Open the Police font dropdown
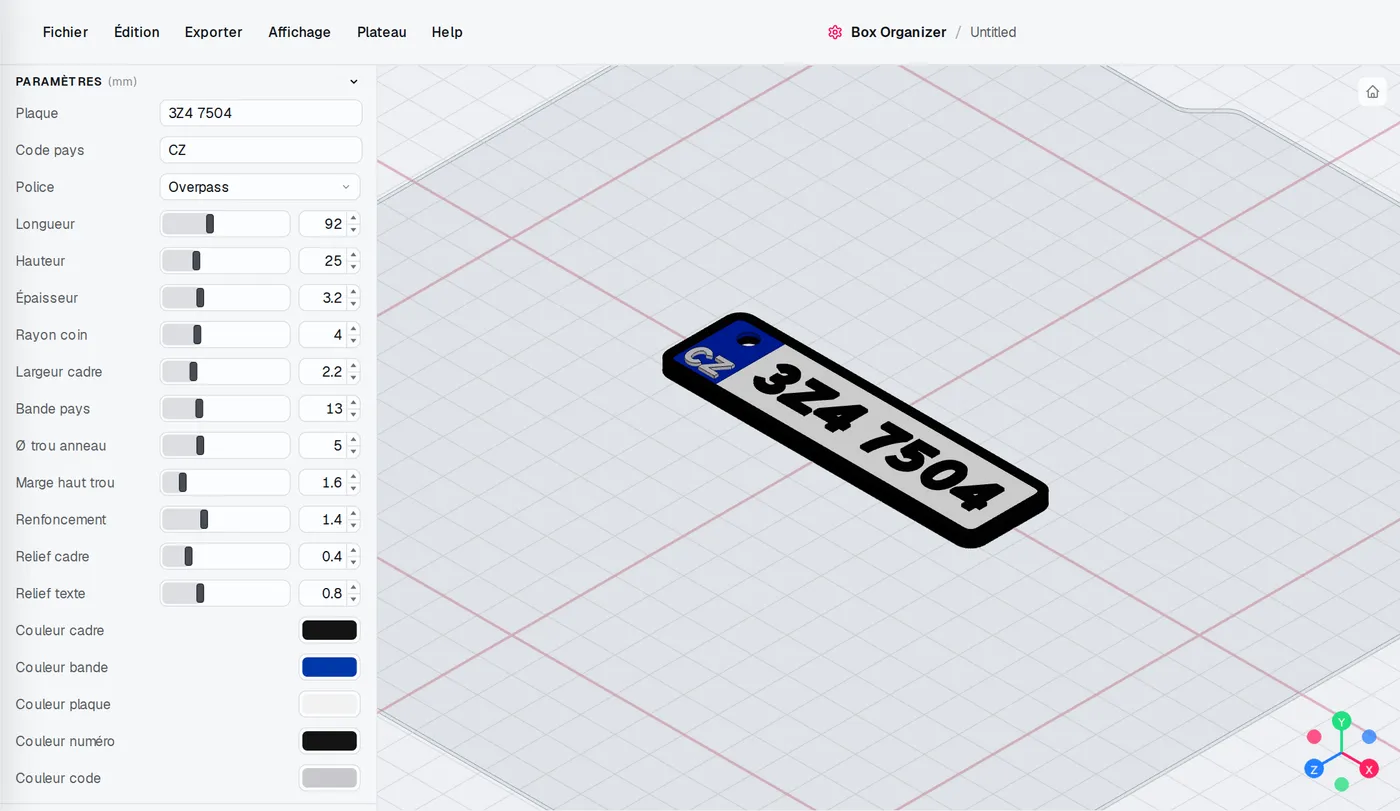The width and height of the screenshot is (1400, 811). [260, 187]
